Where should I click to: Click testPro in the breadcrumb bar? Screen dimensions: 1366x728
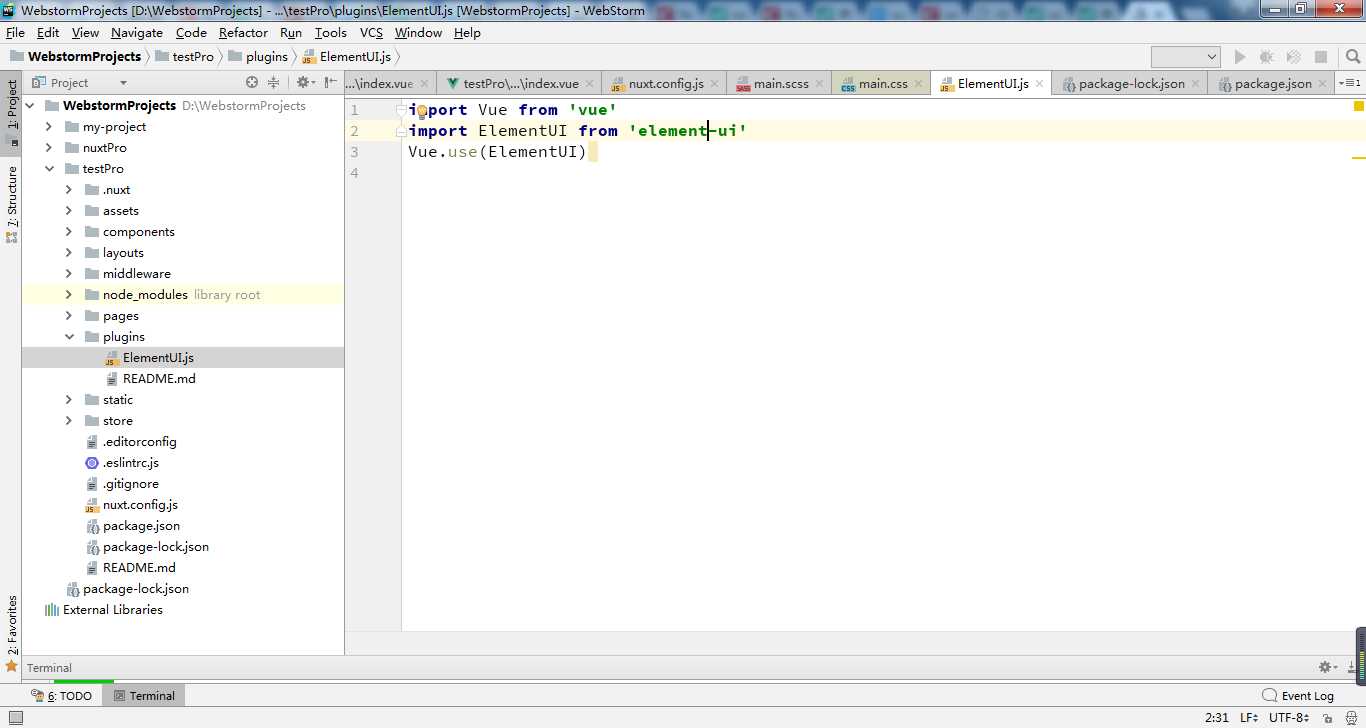point(184,57)
